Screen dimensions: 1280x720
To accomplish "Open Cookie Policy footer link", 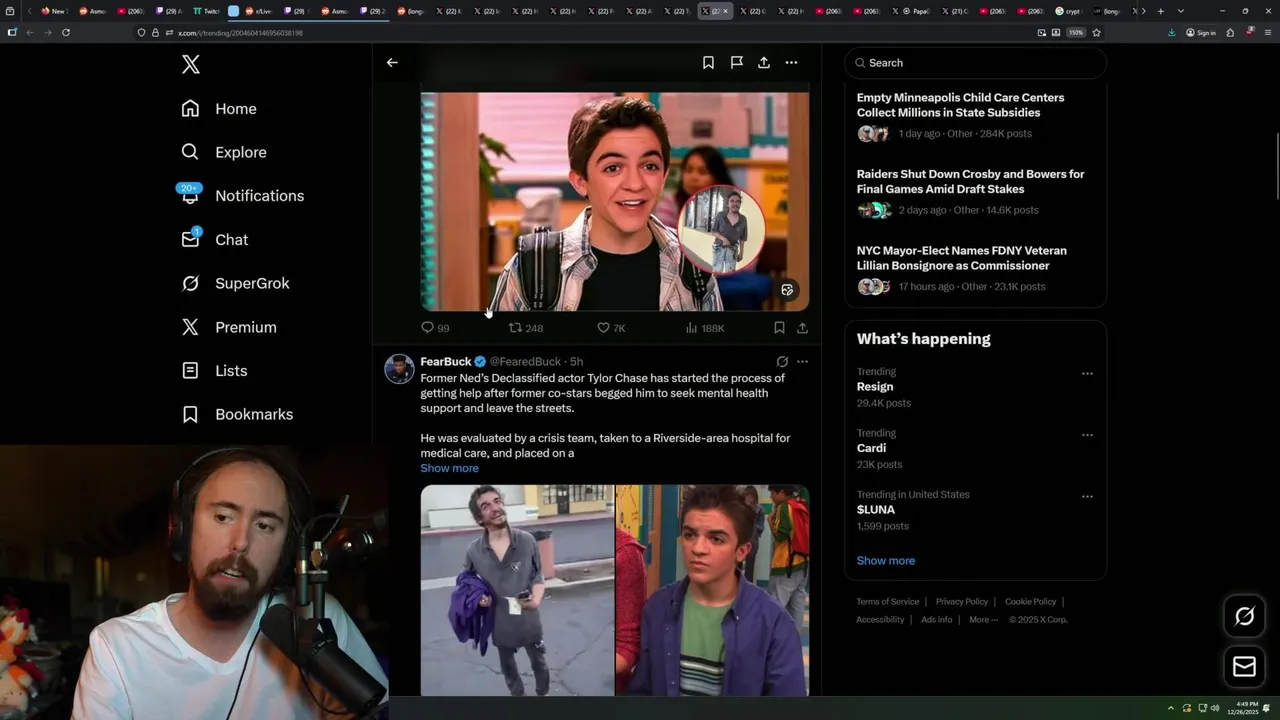I will (1030, 602).
